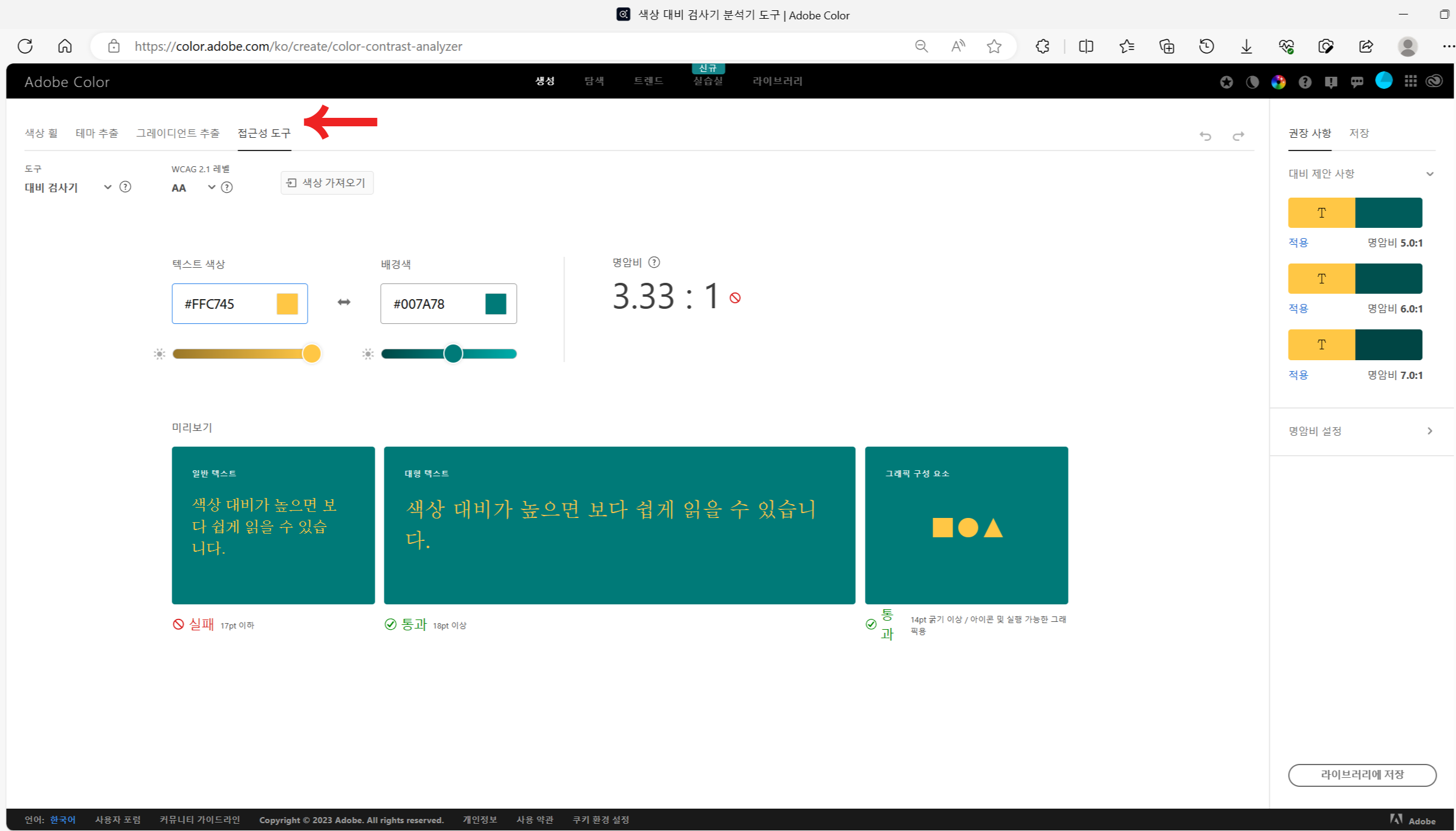Collapse the 대비 제안 사항 section
Viewport: 1456px width, 831px height.
pos(1429,174)
